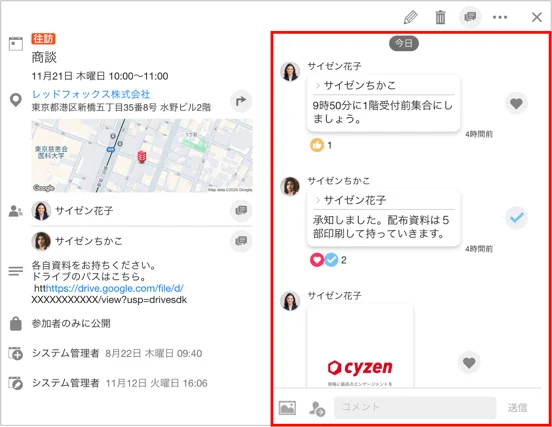Image resolution: width=552 pixels, height=427 pixels.
Task: Click the map thumbnail with red pin
Action: pyautogui.click(x=142, y=156)
